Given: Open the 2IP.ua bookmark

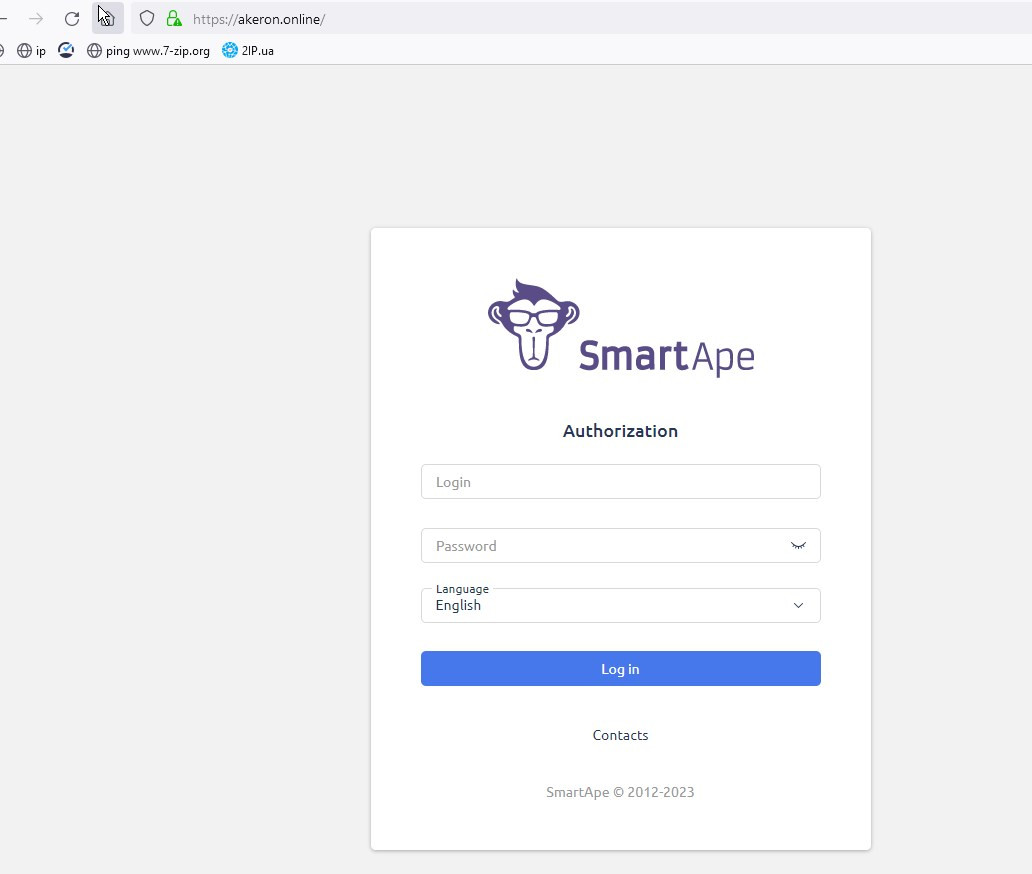Looking at the screenshot, I should coord(248,51).
